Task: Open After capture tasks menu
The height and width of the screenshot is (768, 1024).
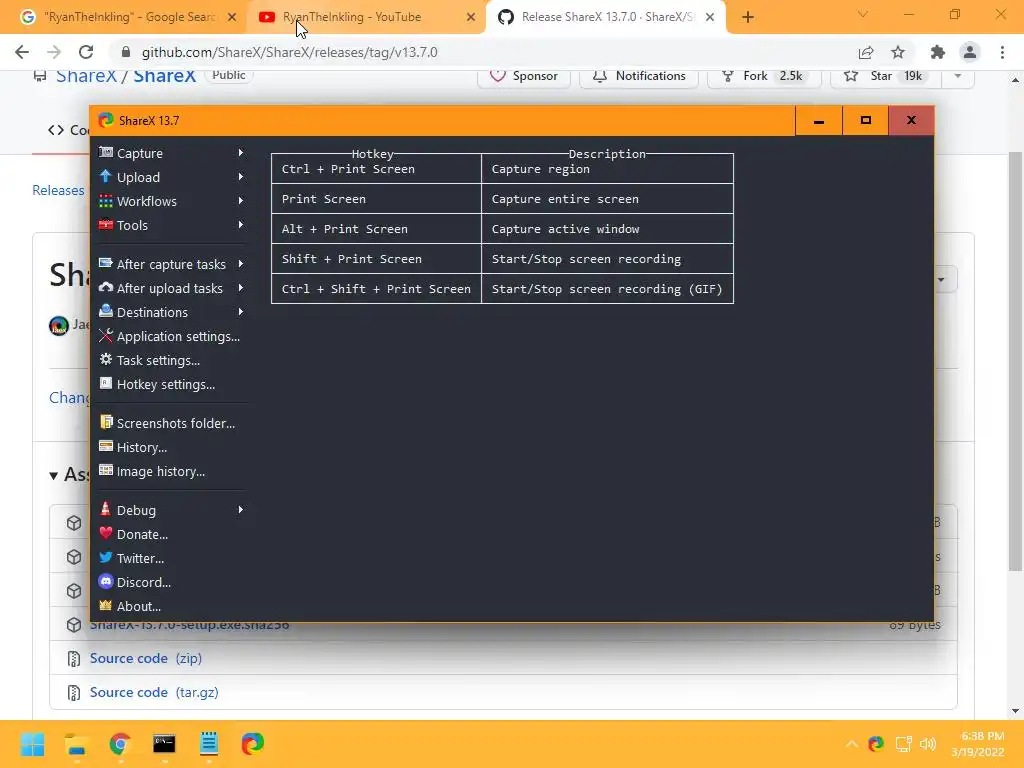Action: [171, 264]
